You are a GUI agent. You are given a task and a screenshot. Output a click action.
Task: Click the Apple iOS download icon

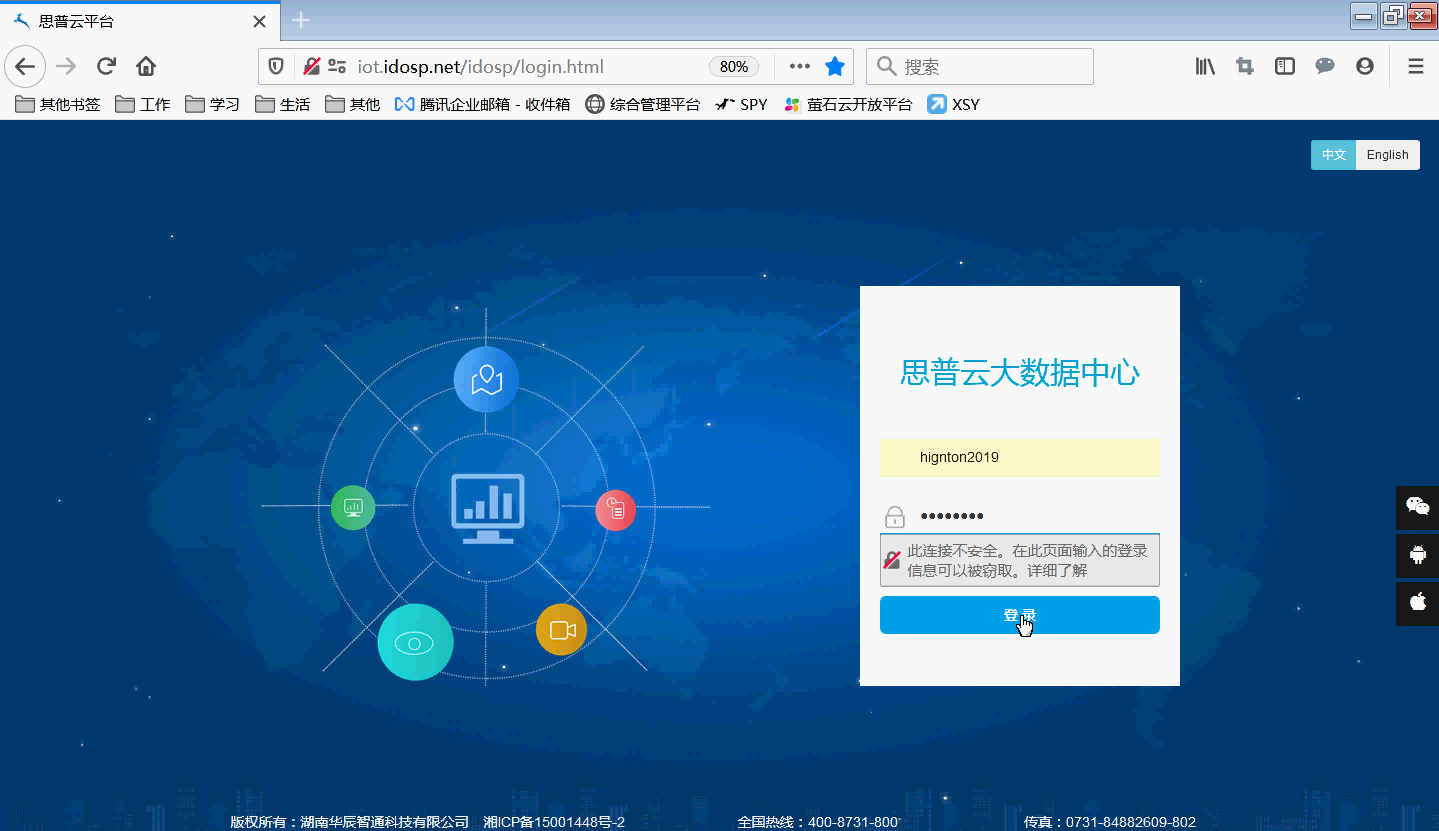coord(1417,603)
